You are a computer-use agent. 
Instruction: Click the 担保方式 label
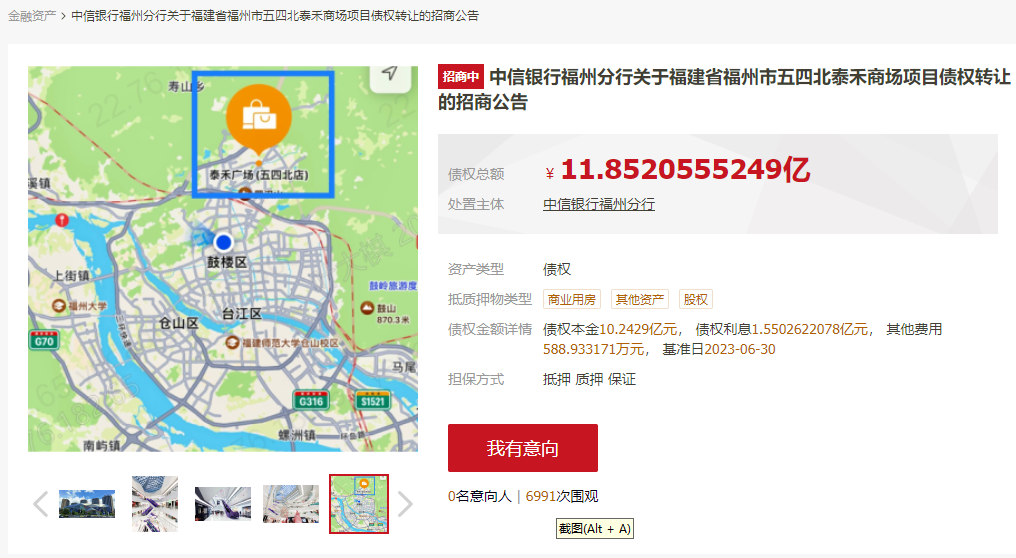click(476, 379)
